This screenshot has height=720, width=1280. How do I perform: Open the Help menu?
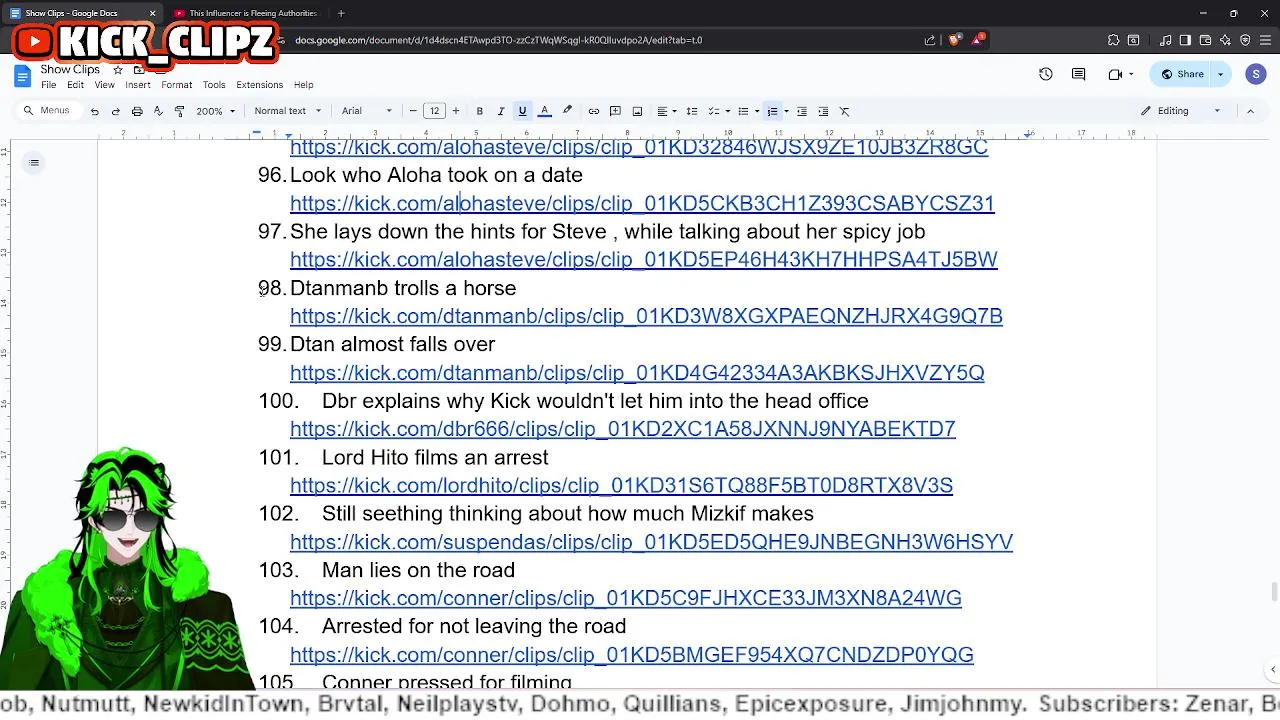[303, 85]
